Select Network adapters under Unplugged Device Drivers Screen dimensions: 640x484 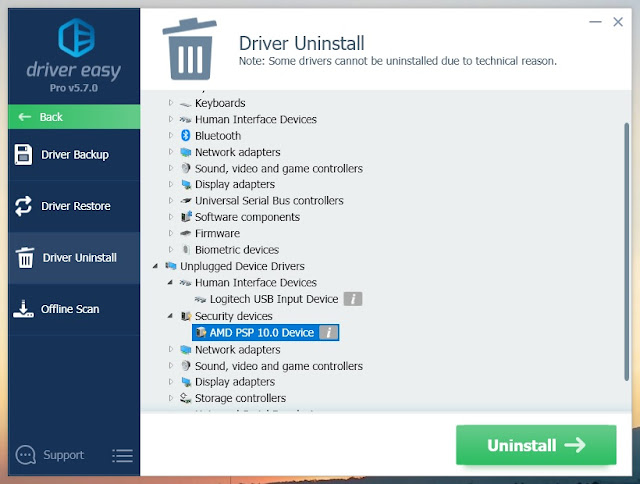click(238, 350)
